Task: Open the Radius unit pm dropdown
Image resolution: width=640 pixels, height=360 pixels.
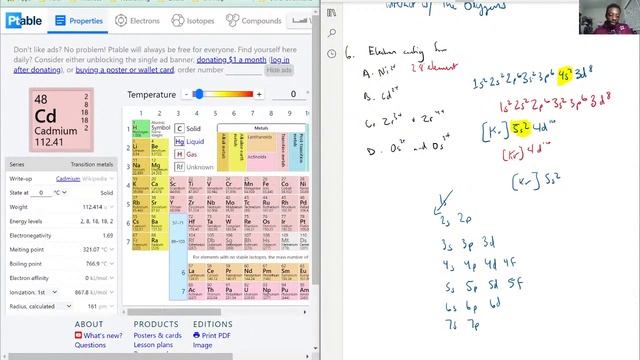Action: pyautogui.click(x=107, y=306)
